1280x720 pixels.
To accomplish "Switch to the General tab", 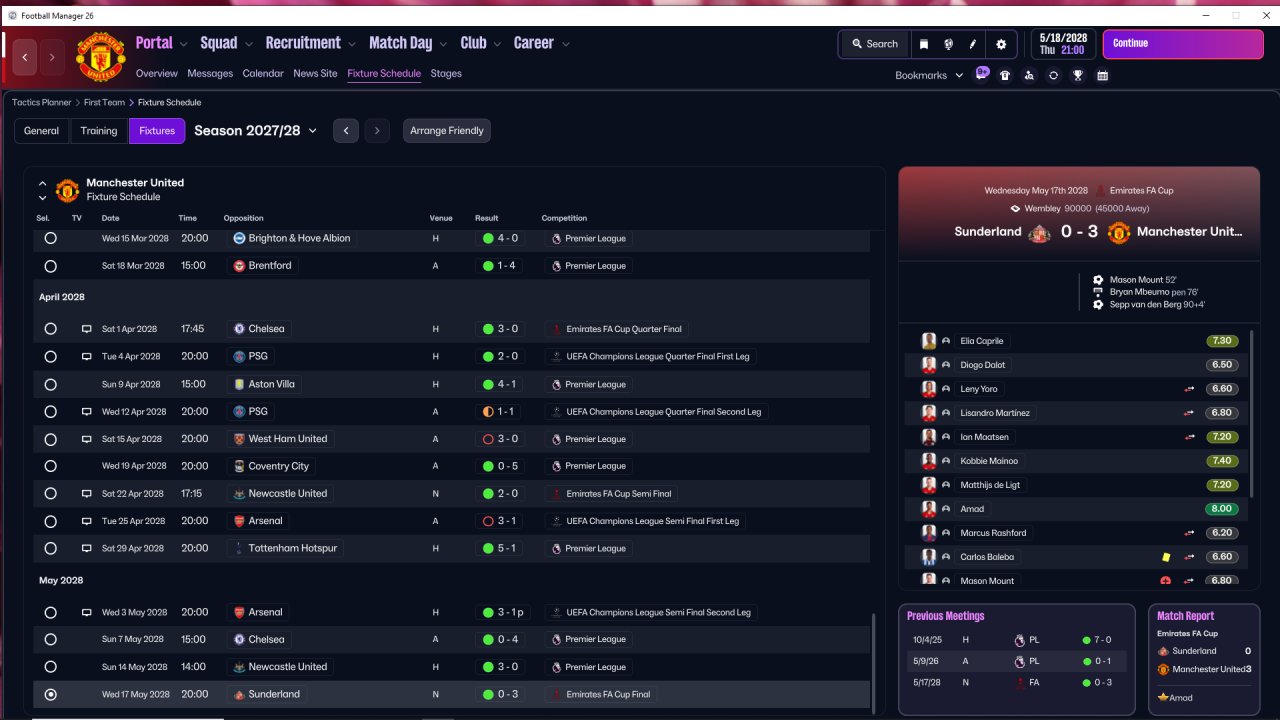I will 42,131.
